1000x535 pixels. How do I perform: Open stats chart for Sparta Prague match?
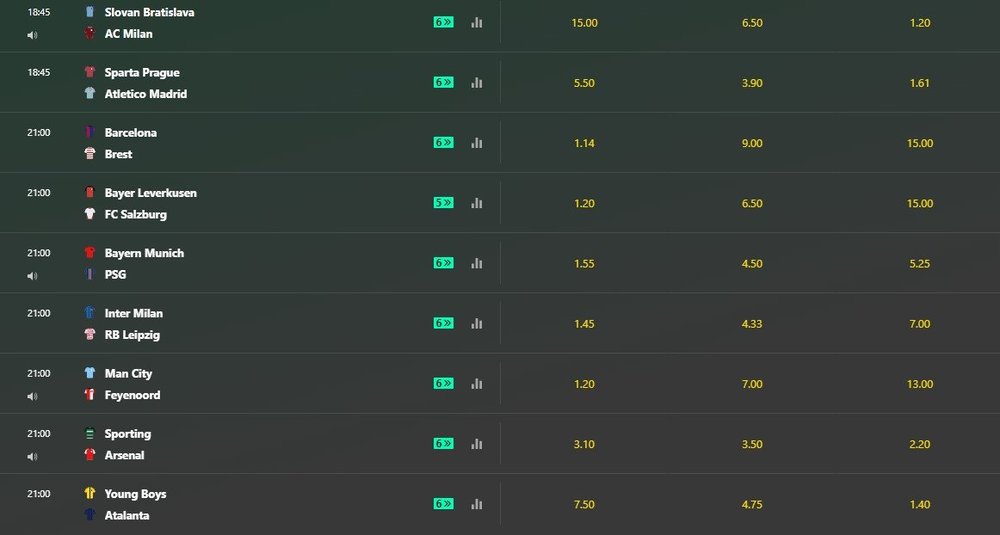click(x=476, y=83)
